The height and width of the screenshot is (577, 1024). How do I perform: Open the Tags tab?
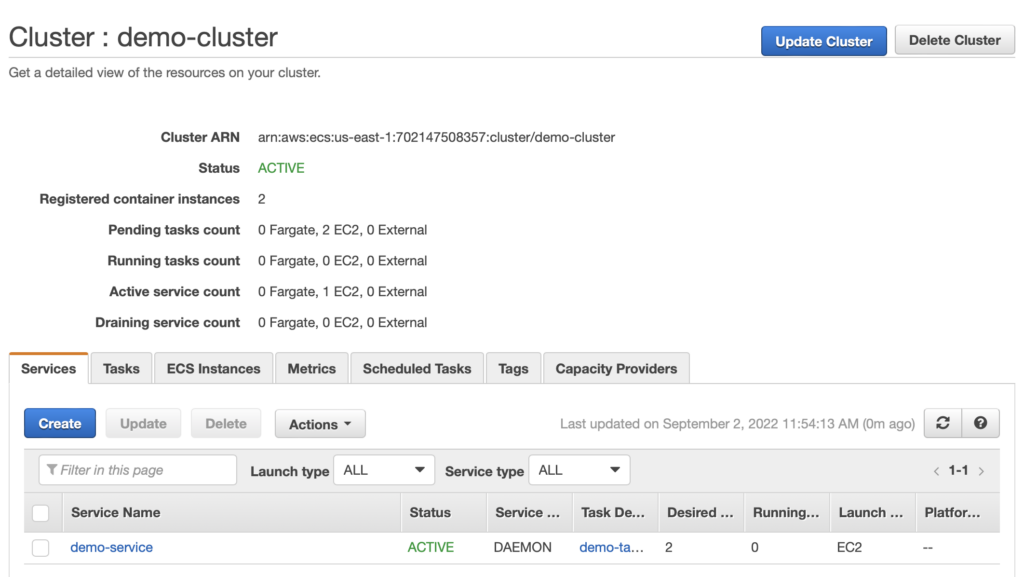pyautogui.click(x=513, y=369)
